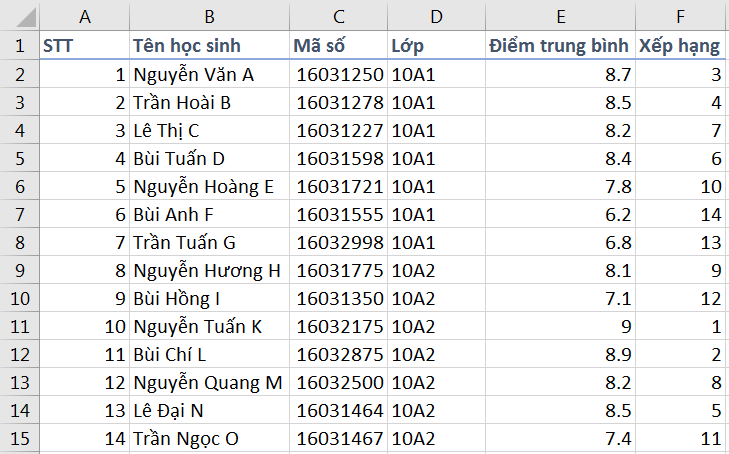Select average score 7.1 cell
Viewport: 729px width, 454px height.
[x=560, y=298]
